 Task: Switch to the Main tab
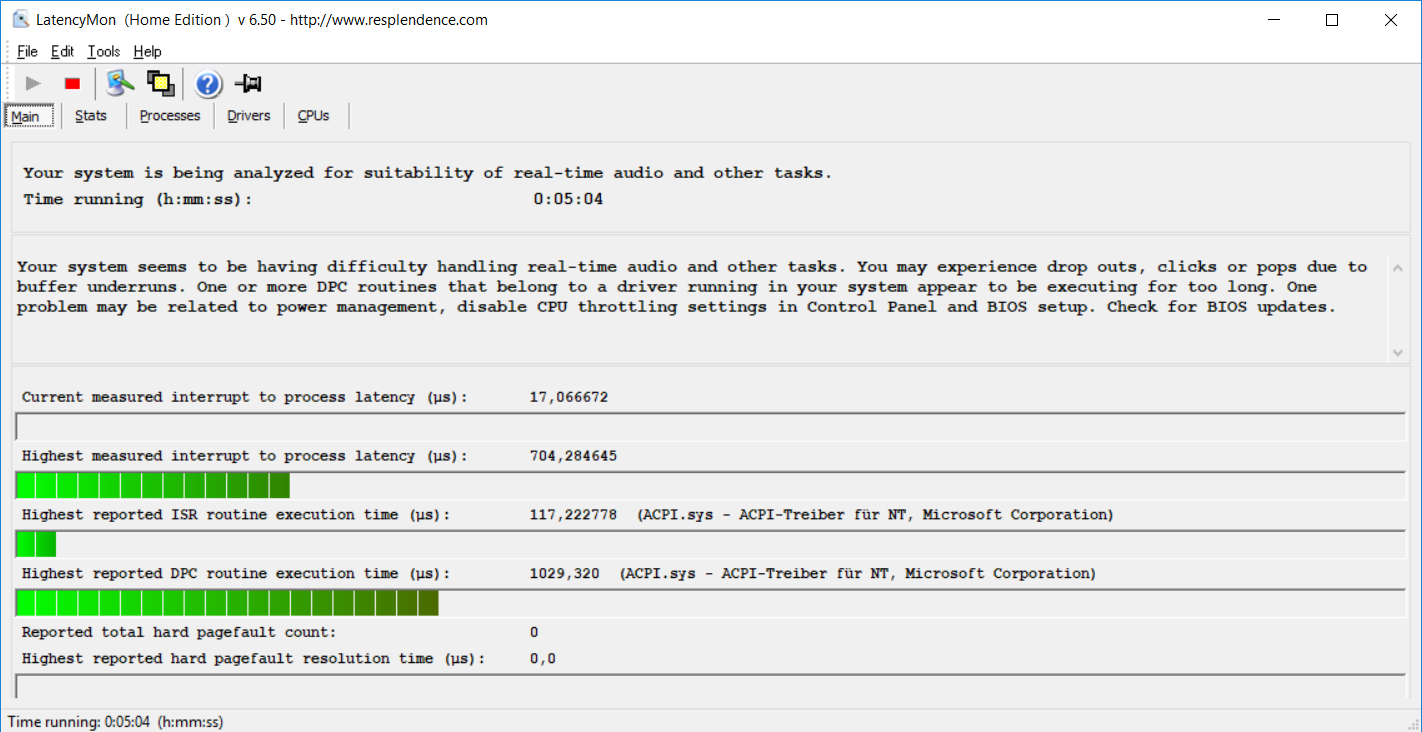(25, 116)
